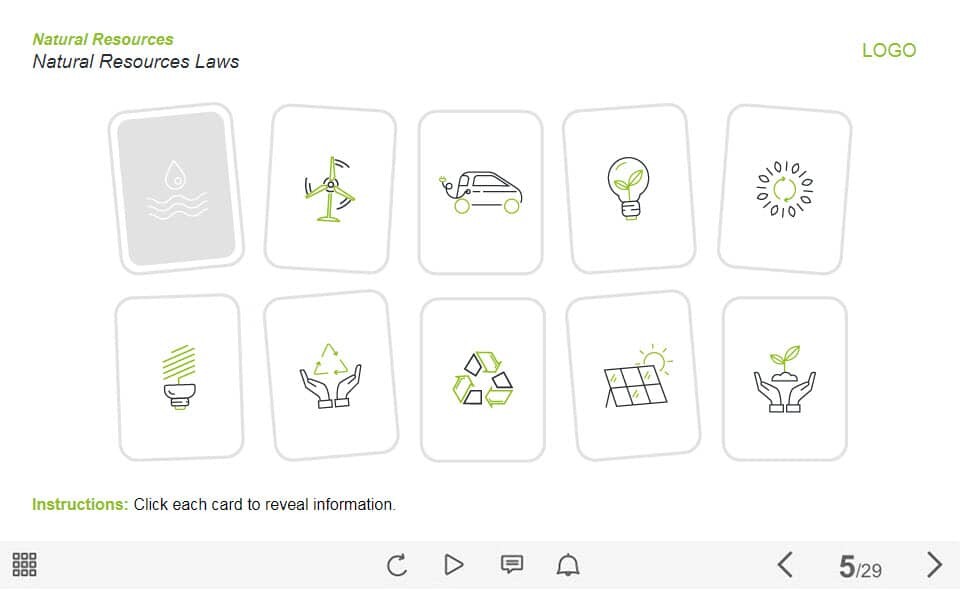The height and width of the screenshot is (590, 960).
Task: Click the notification bell icon
Action: point(568,564)
